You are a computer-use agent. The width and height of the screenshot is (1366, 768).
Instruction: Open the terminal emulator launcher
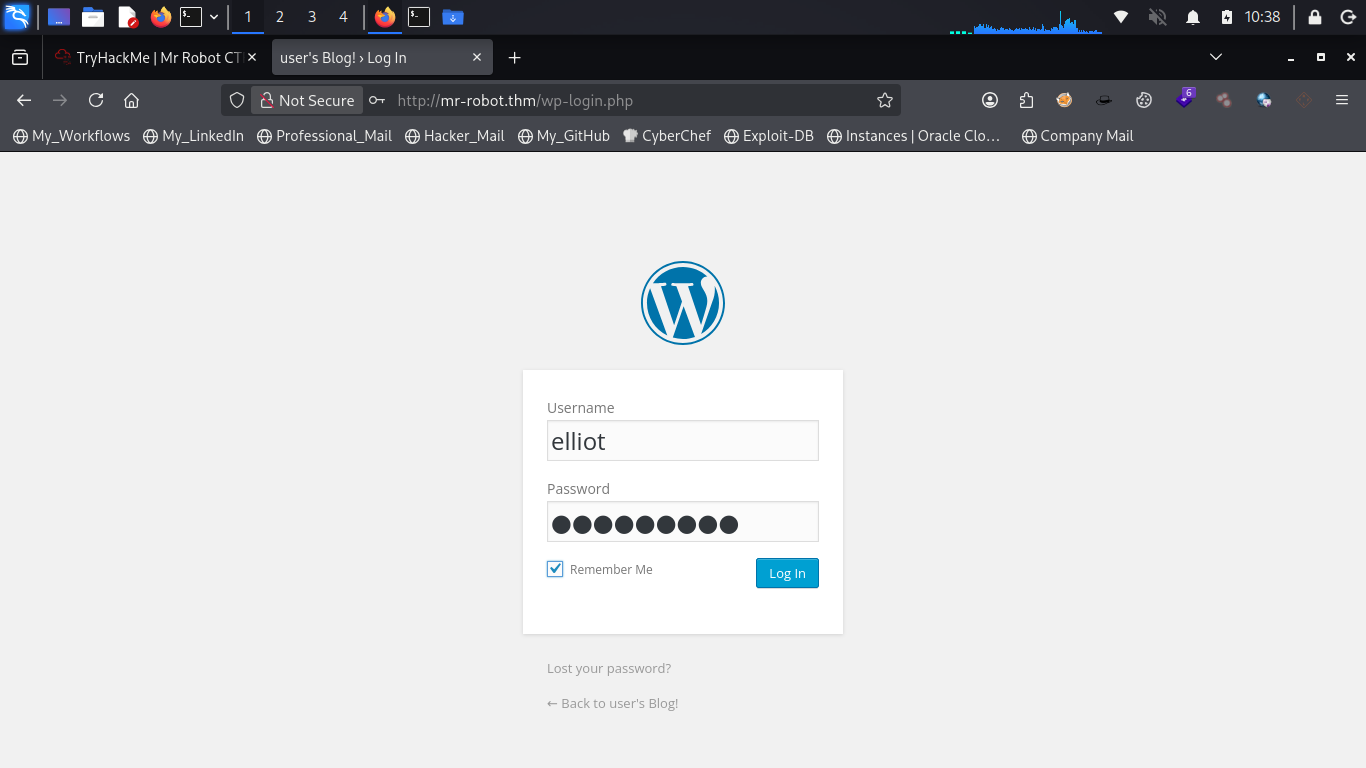pyautogui.click(x=191, y=17)
